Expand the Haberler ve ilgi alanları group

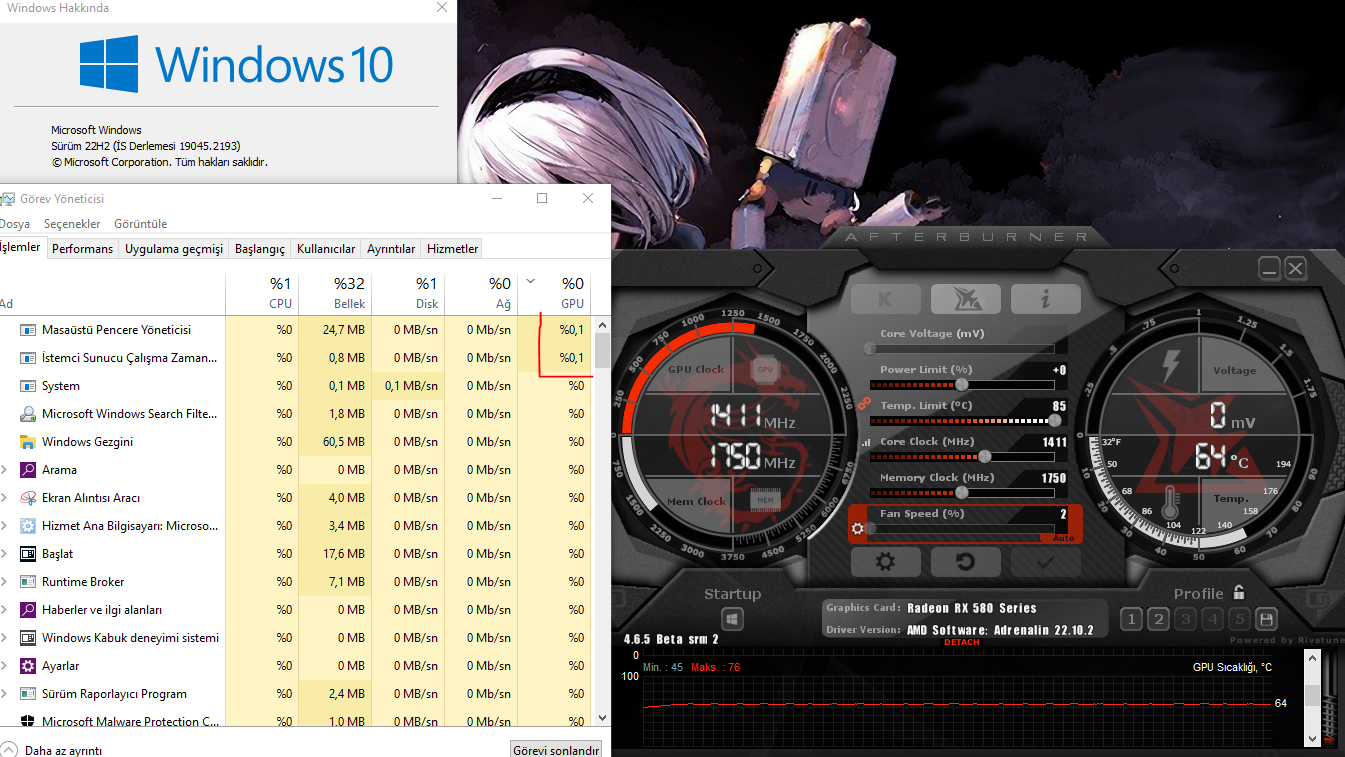4,610
